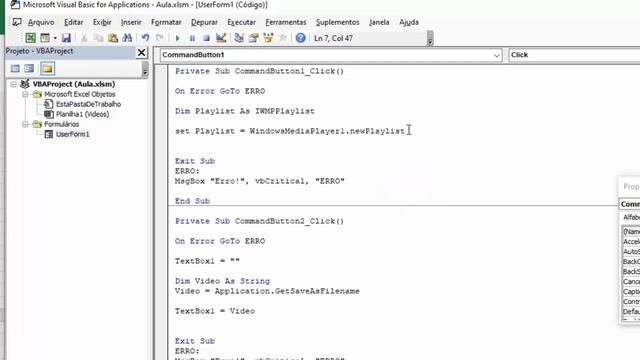The height and width of the screenshot is (360, 640).
Task: Click the MsgBox "Erro!", vbCritical line
Action: pyautogui.click(x=260, y=181)
